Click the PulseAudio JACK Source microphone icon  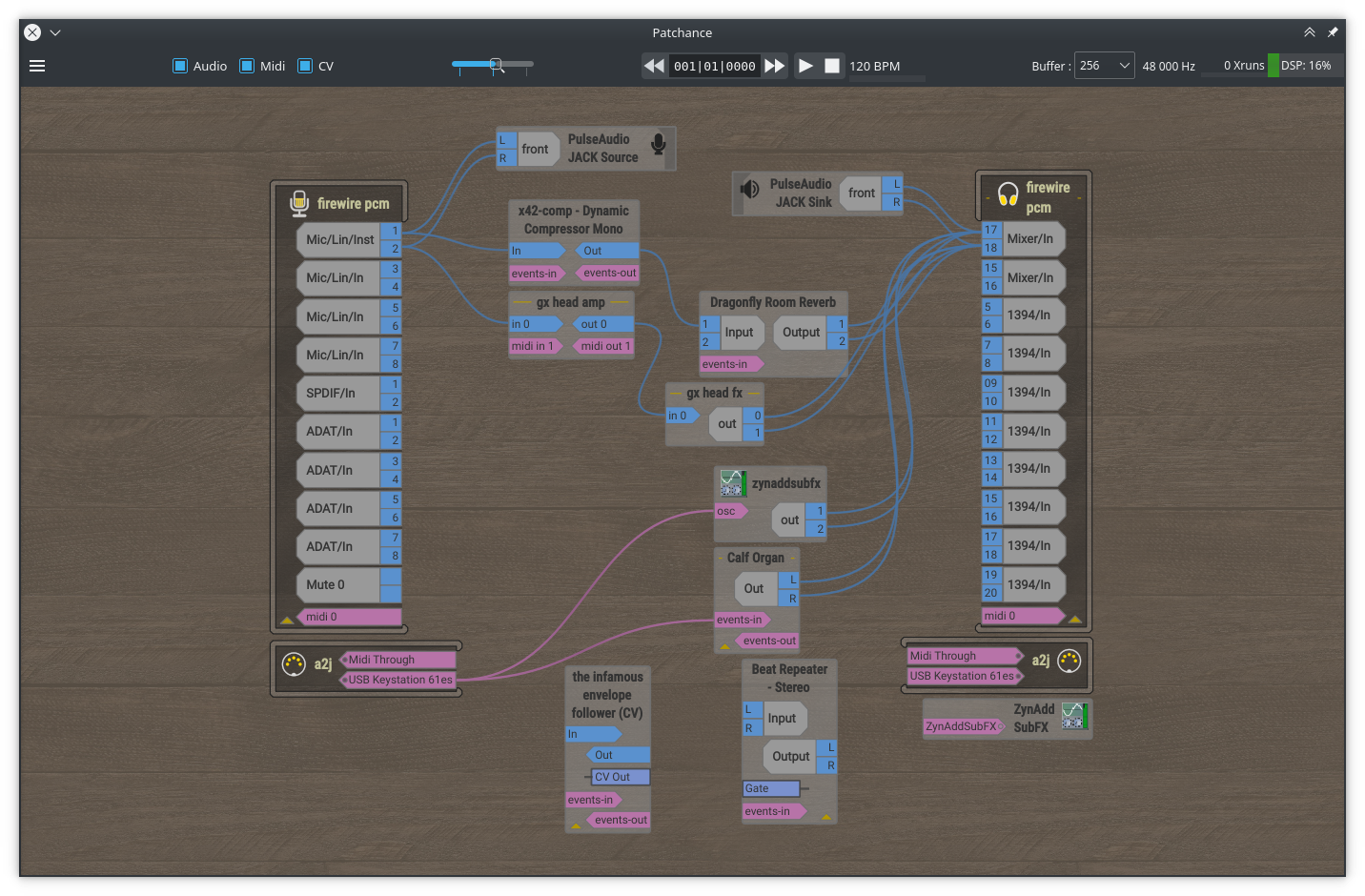pyautogui.click(x=658, y=145)
